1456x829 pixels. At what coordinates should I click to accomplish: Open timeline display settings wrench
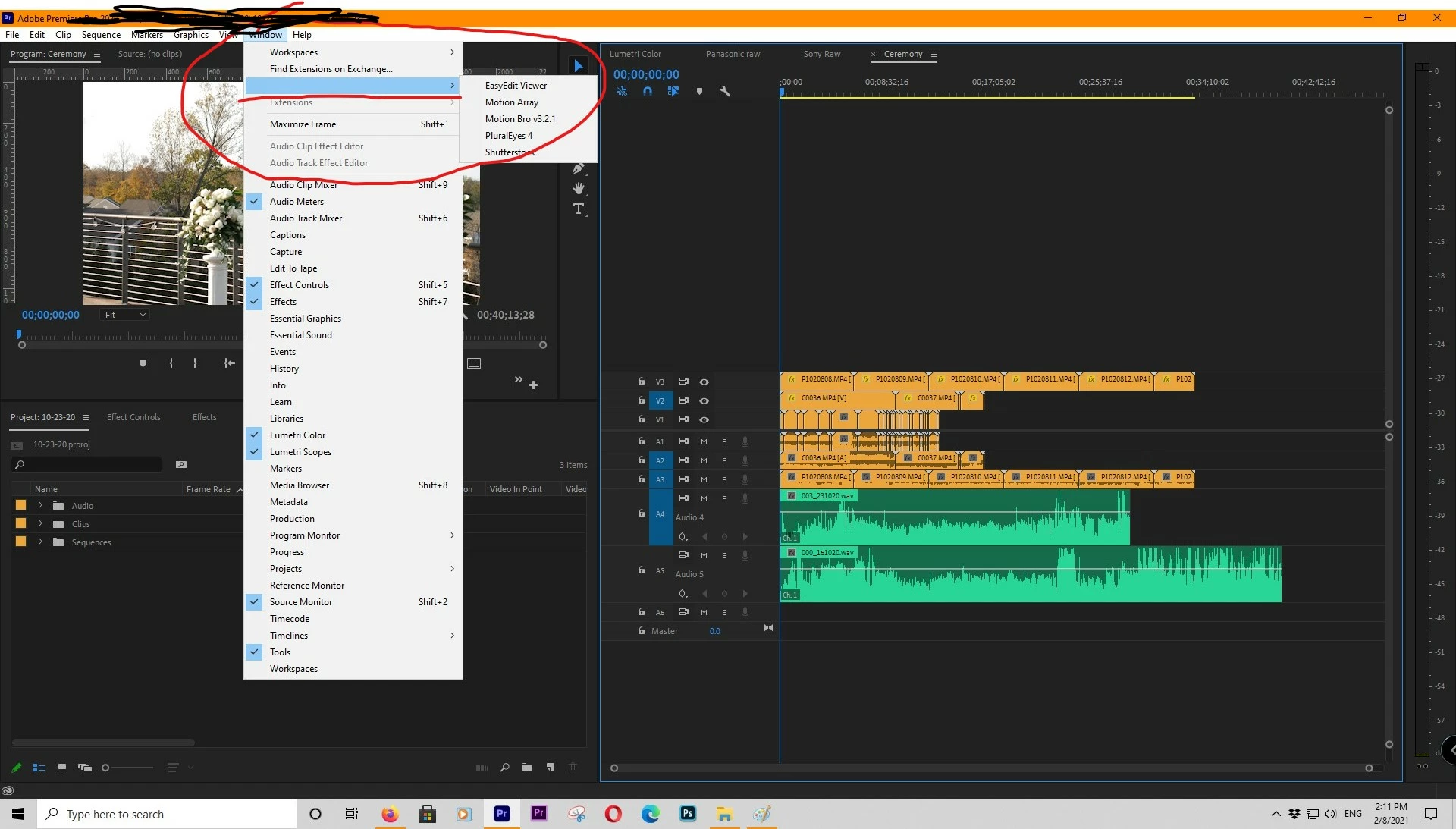tap(725, 91)
